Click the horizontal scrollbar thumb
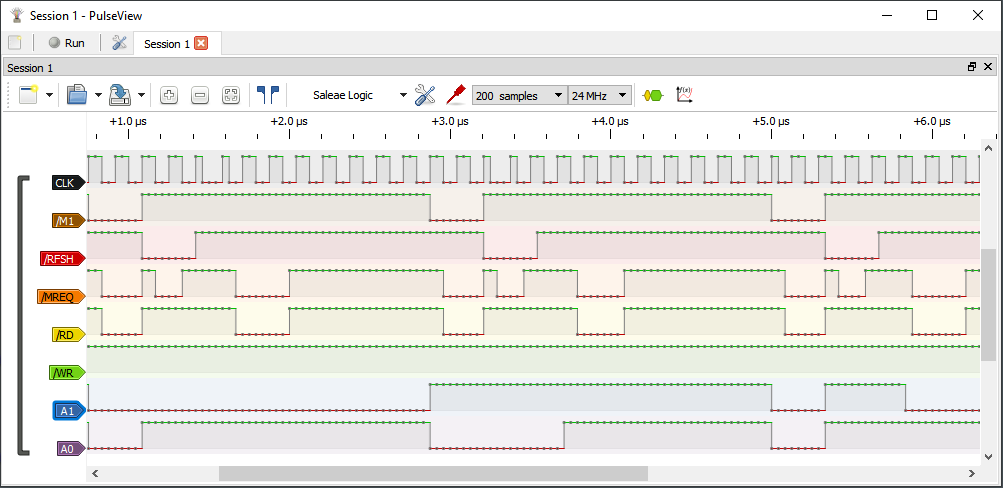 point(432,473)
